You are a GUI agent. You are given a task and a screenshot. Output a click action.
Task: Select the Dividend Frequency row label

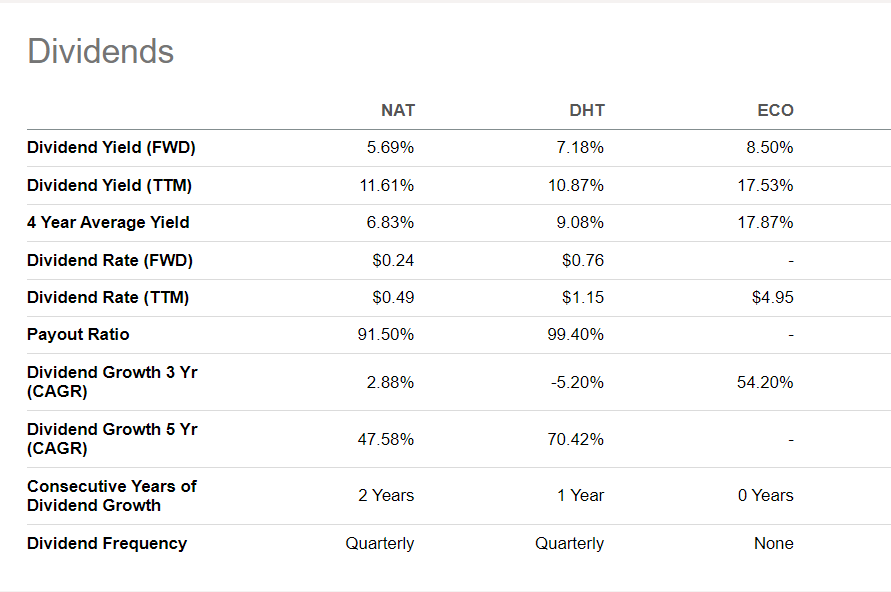(107, 543)
